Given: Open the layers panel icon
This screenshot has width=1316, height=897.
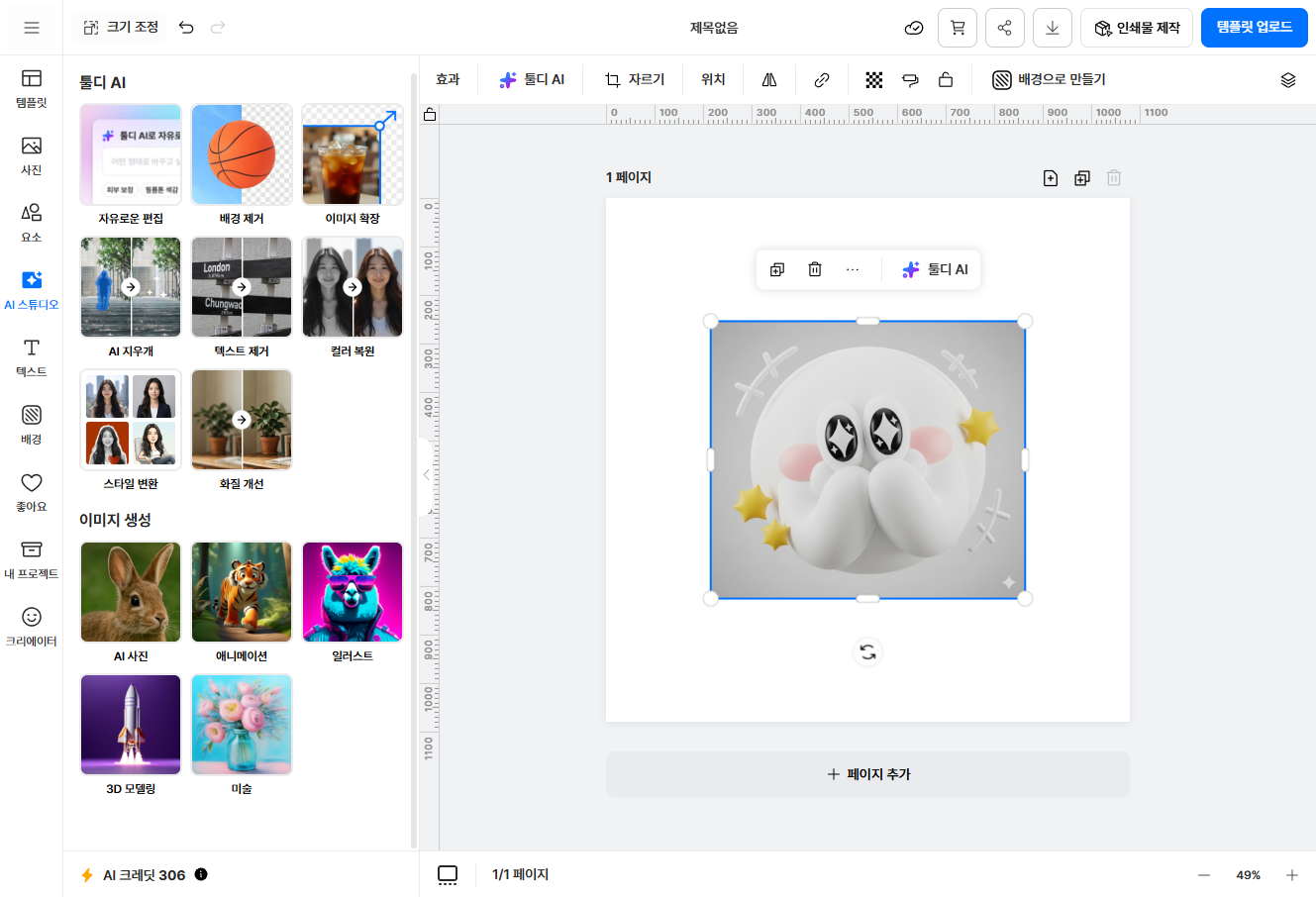Looking at the screenshot, I should [1287, 80].
